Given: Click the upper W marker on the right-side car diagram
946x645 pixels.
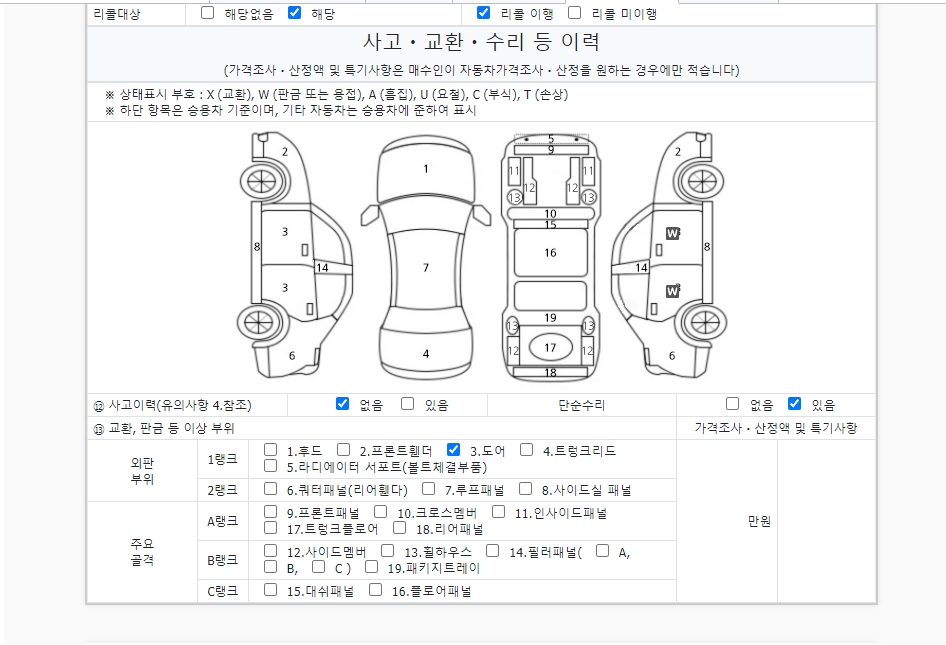Looking at the screenshot, I should click(x=673, y=233).
